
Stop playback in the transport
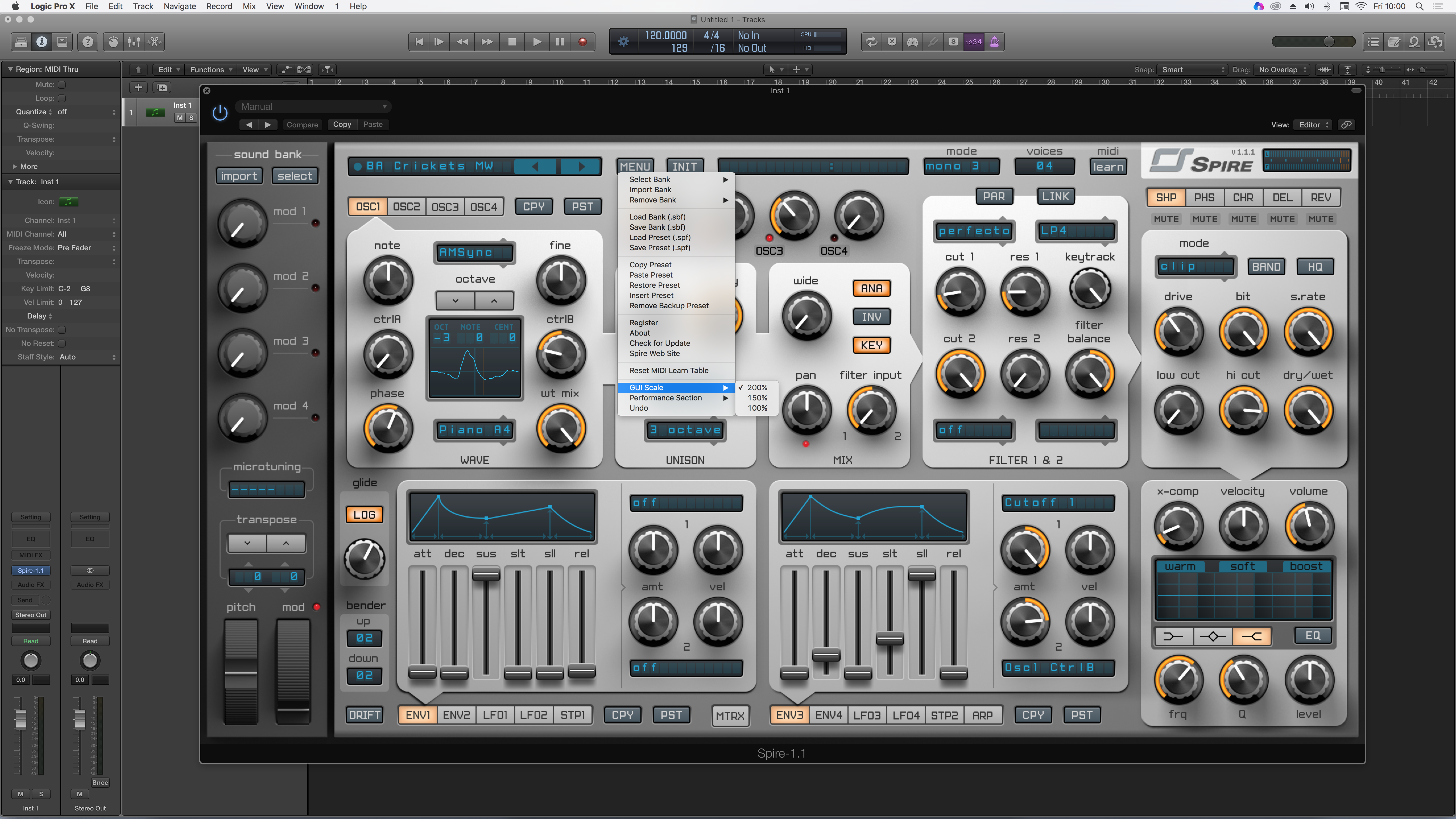[512, 42]
